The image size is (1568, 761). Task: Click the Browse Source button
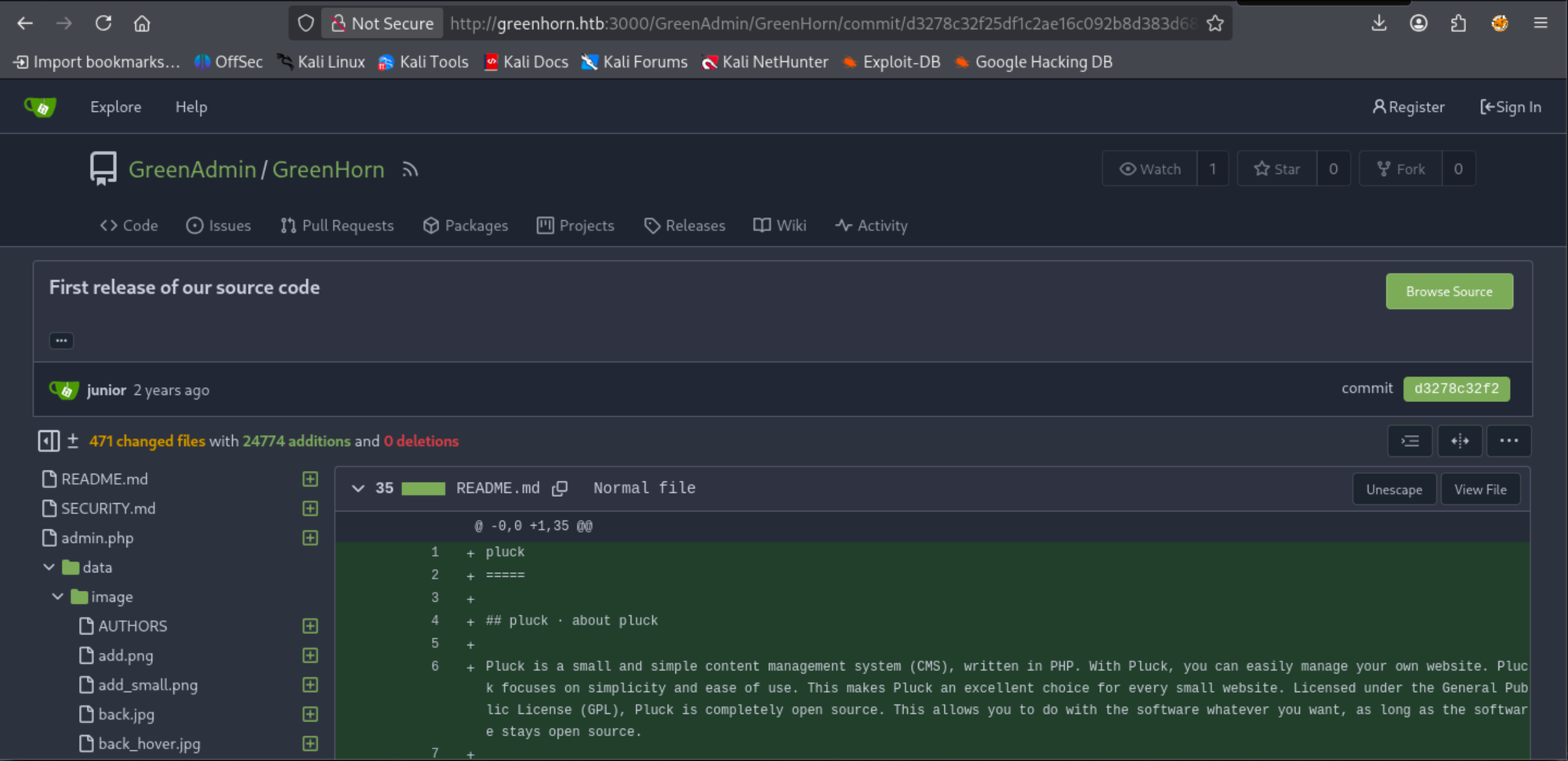tap(1449, 292)
